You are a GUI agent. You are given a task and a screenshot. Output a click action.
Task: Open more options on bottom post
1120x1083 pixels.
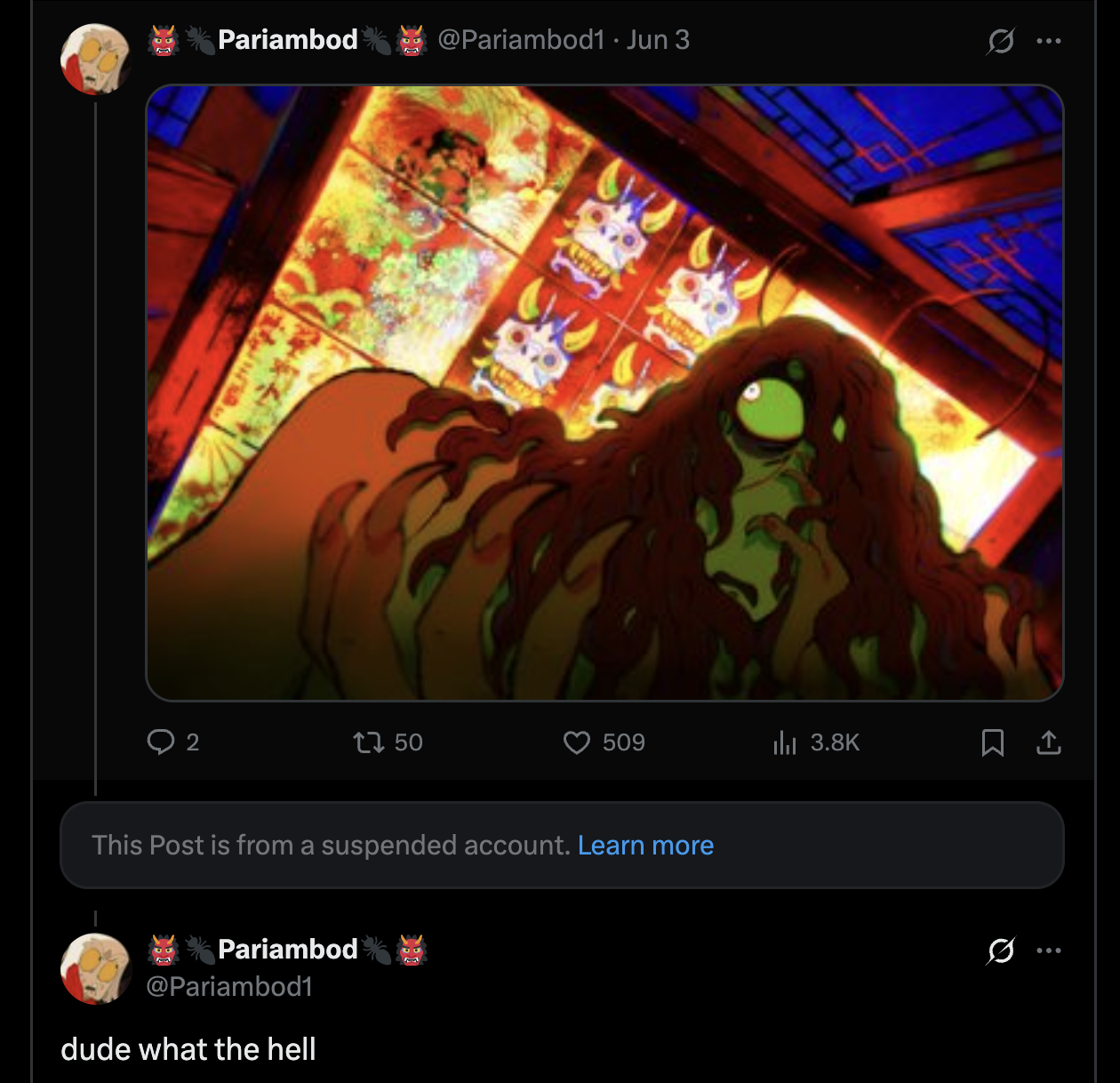1049,951
